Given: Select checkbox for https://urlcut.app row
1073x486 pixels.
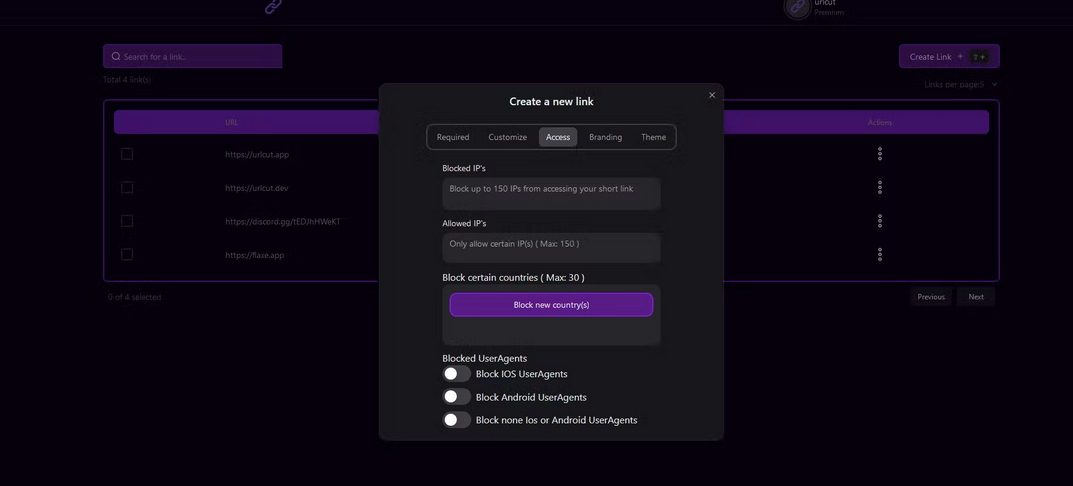Looking at the screenshot, I should click(127, 154).
